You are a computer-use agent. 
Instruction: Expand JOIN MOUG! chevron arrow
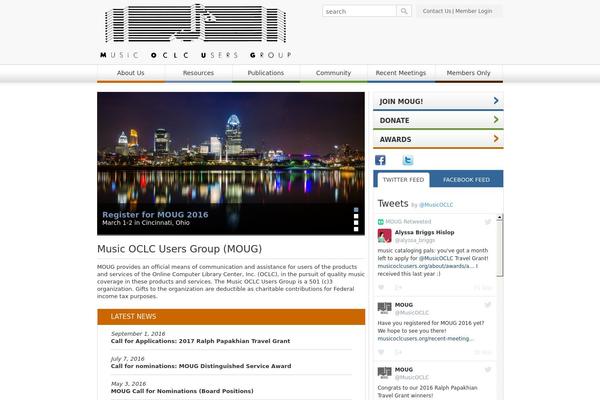click(496, 101)
